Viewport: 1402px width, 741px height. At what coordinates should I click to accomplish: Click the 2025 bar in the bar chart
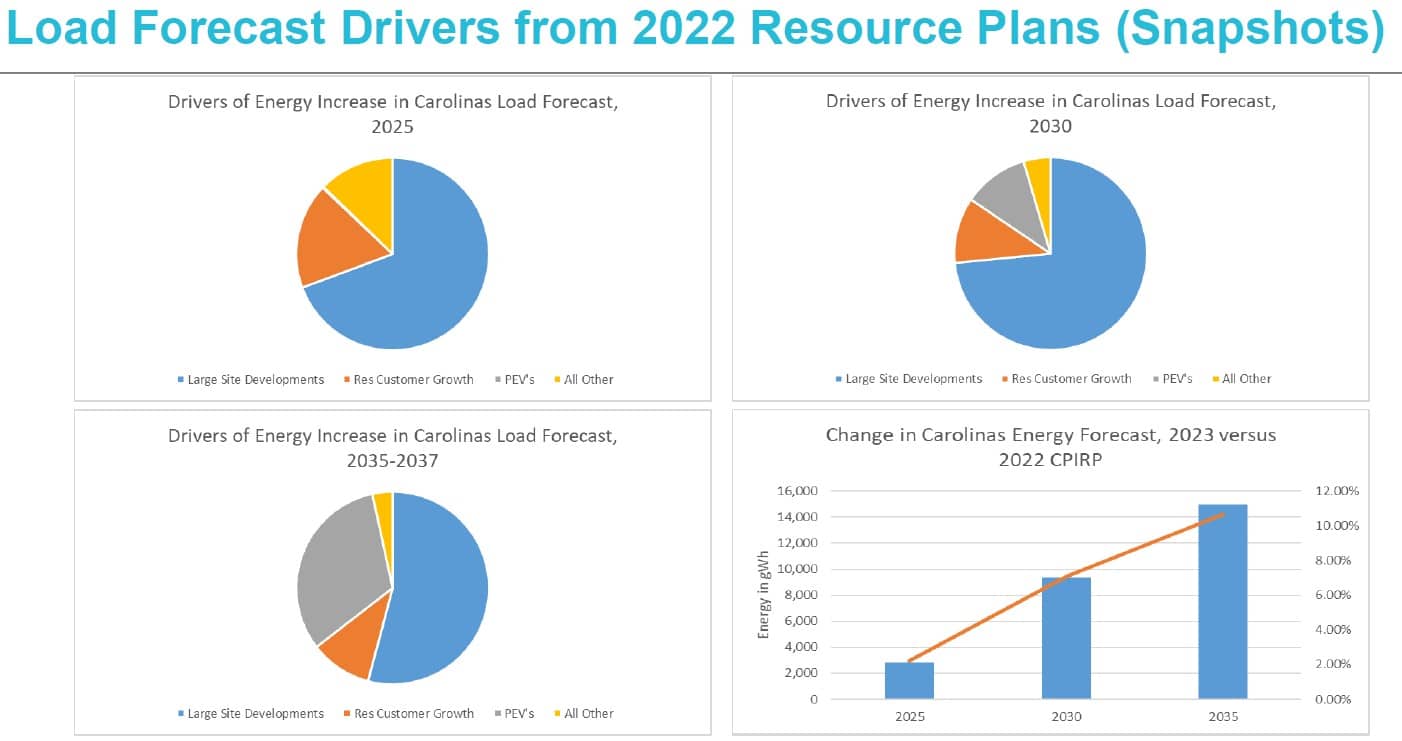pyautogui.click(x=909, y=680)
